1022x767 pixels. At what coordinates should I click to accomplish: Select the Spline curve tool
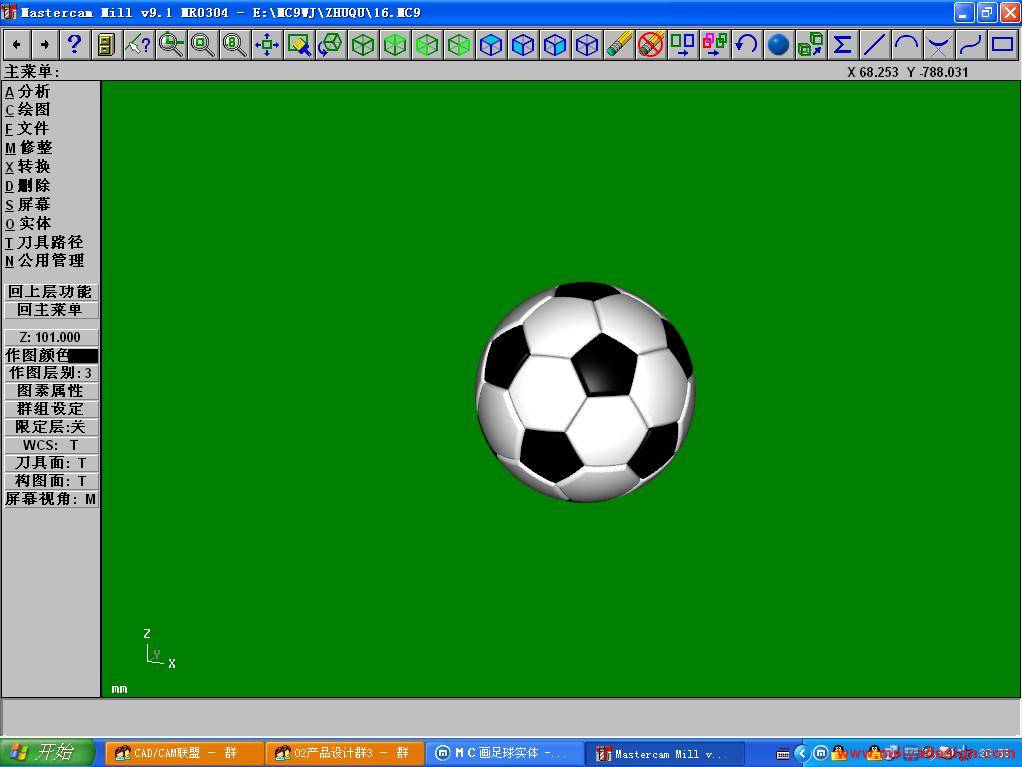click(x=971, y=44)
